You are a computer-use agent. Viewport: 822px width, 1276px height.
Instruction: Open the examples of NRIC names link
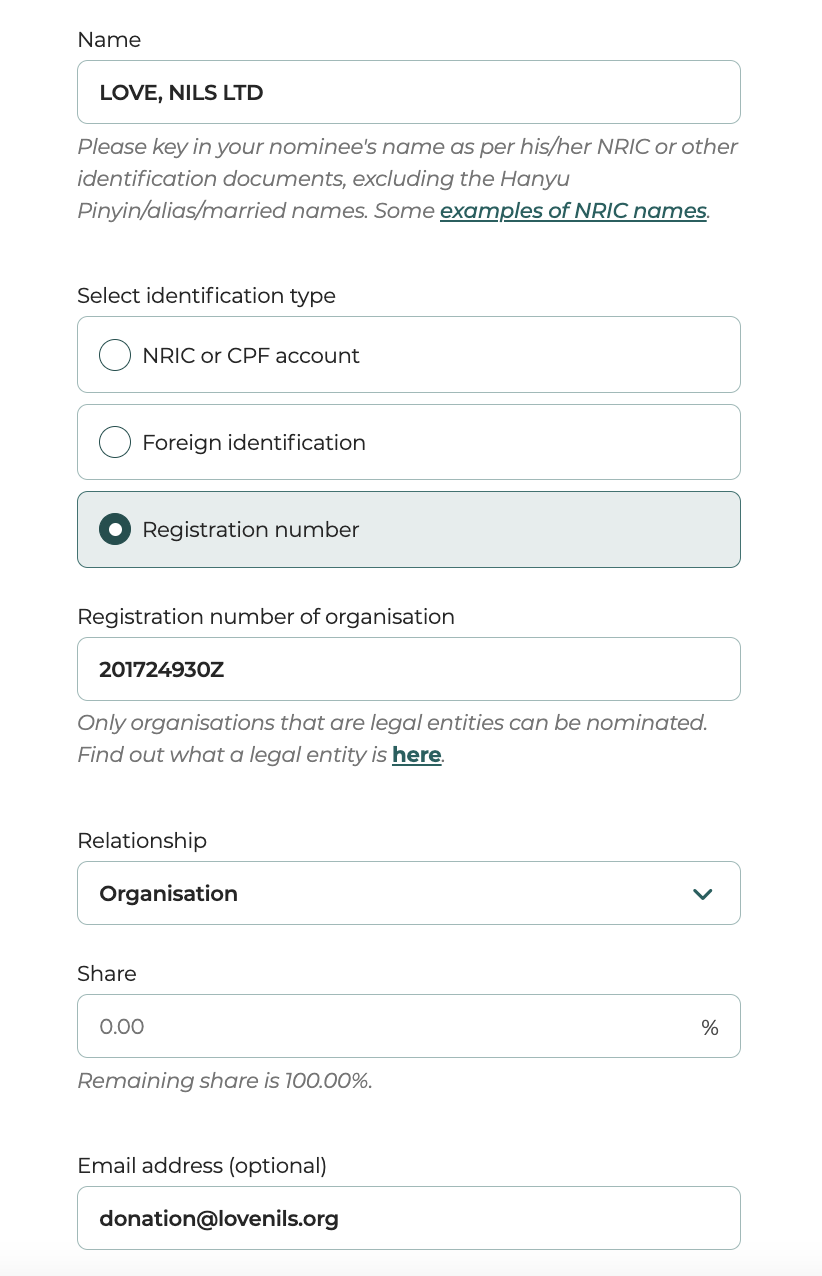tap(573, 211)
